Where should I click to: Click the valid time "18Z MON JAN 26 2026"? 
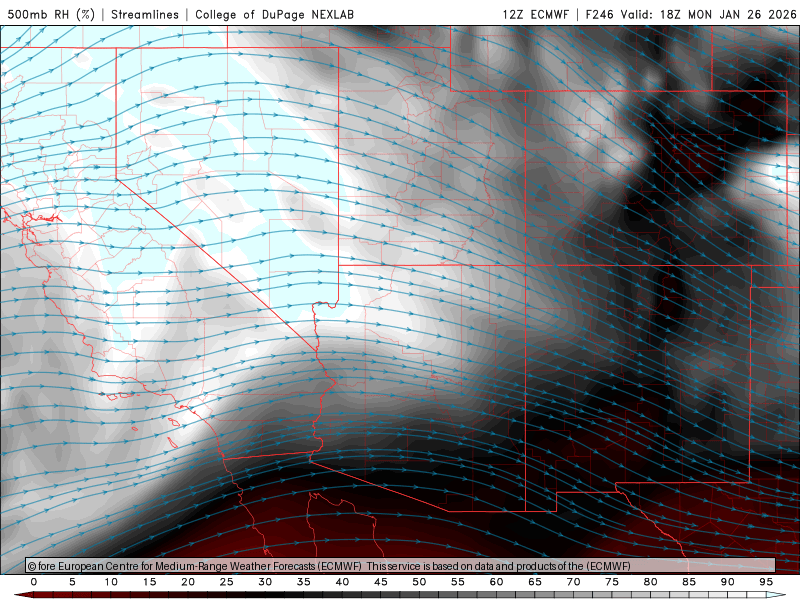(x=728, y=14)
